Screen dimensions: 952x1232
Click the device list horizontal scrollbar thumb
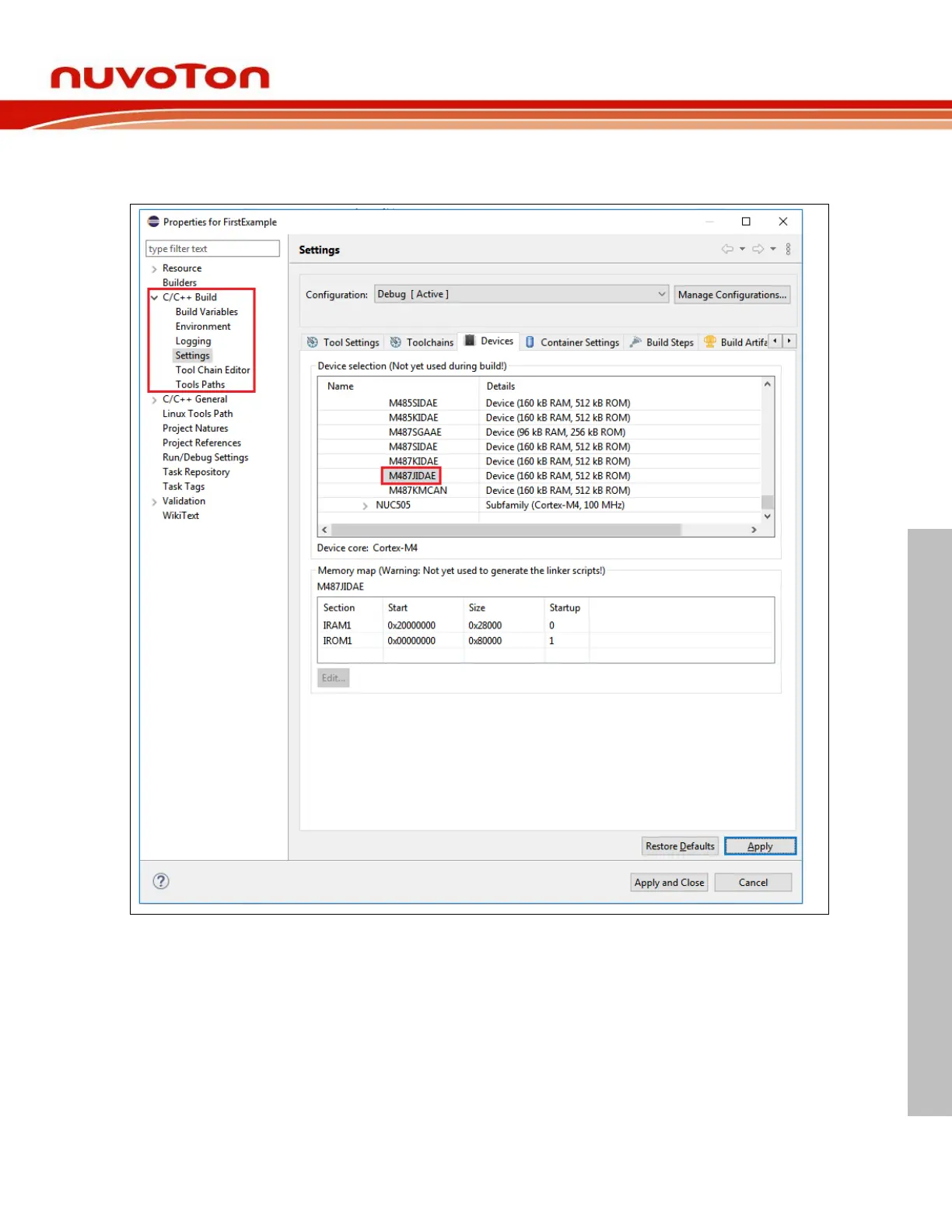(506, 530)
